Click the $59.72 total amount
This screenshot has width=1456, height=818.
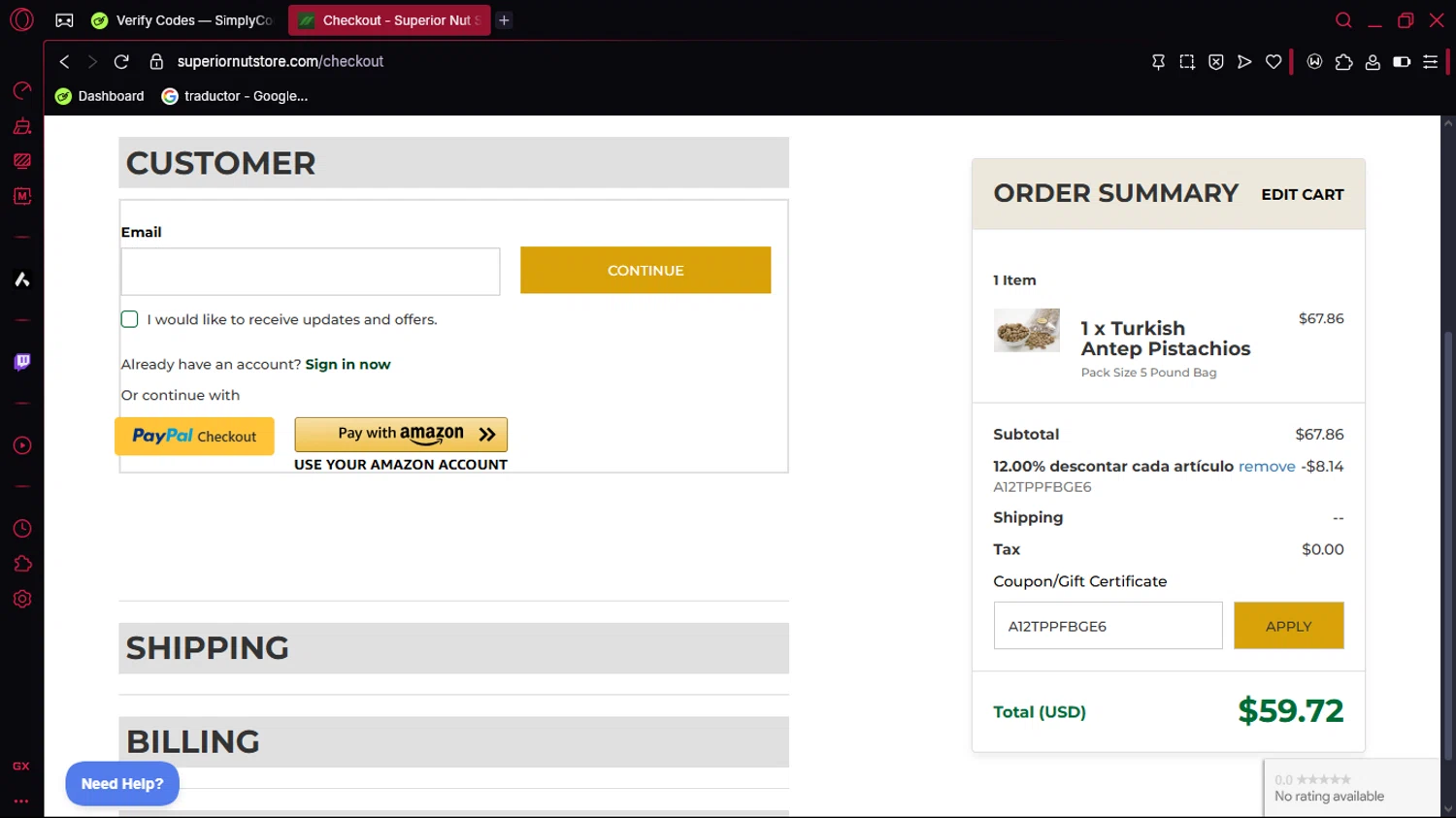pos(1291,710)
